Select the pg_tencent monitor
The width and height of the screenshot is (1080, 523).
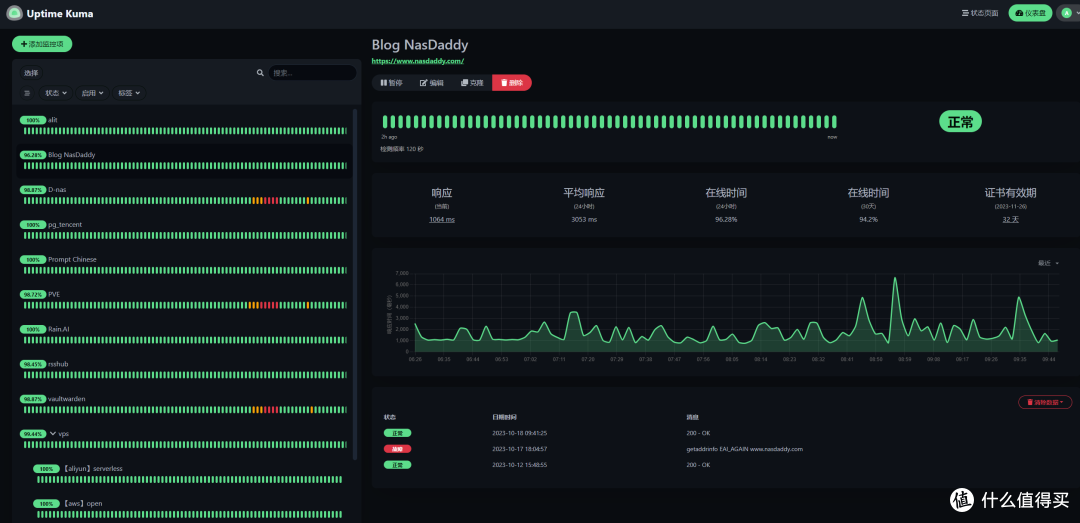[x=184, y=229]
